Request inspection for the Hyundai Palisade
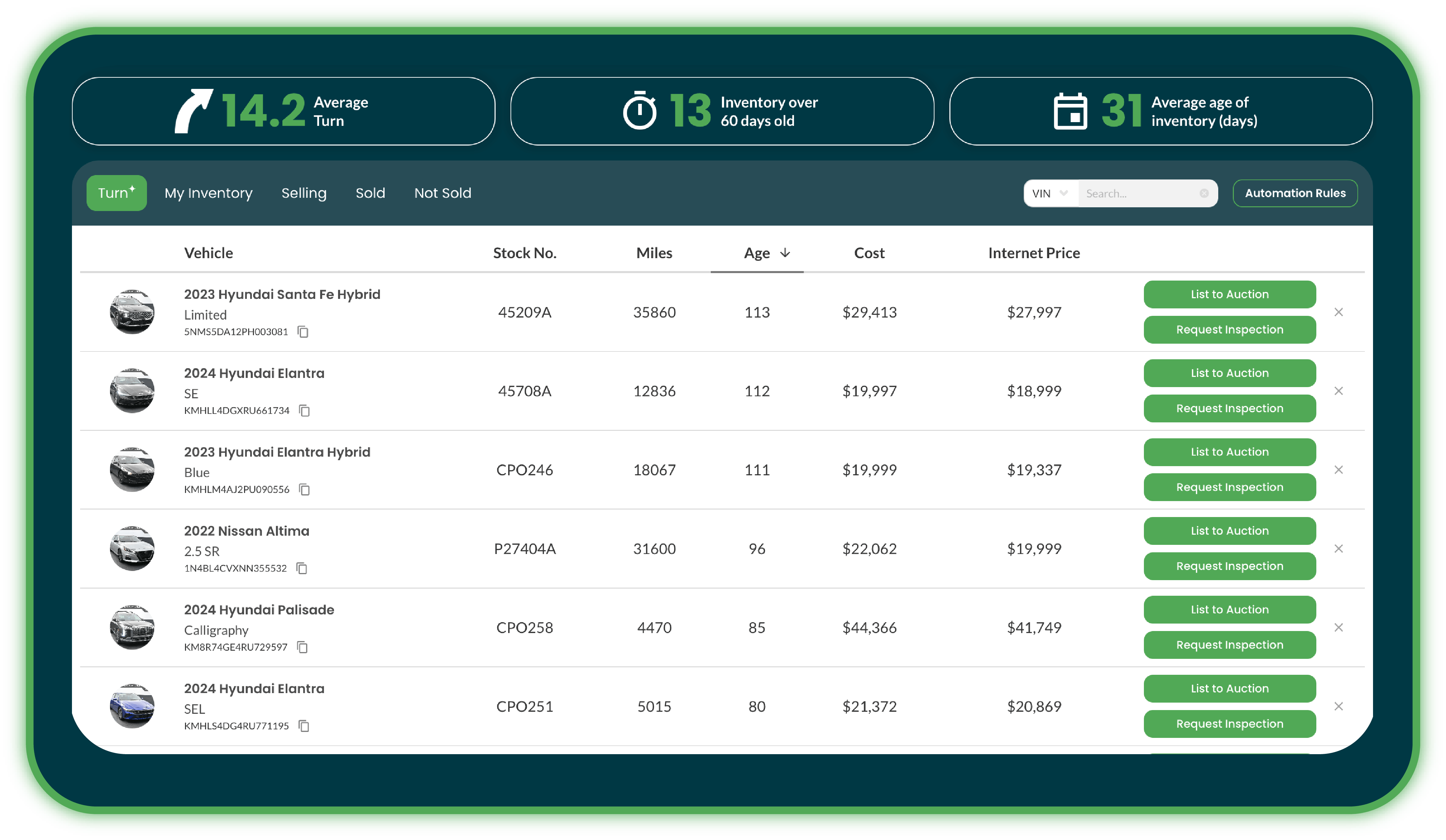1446x840 pixels. click(x=1229, y=645)
